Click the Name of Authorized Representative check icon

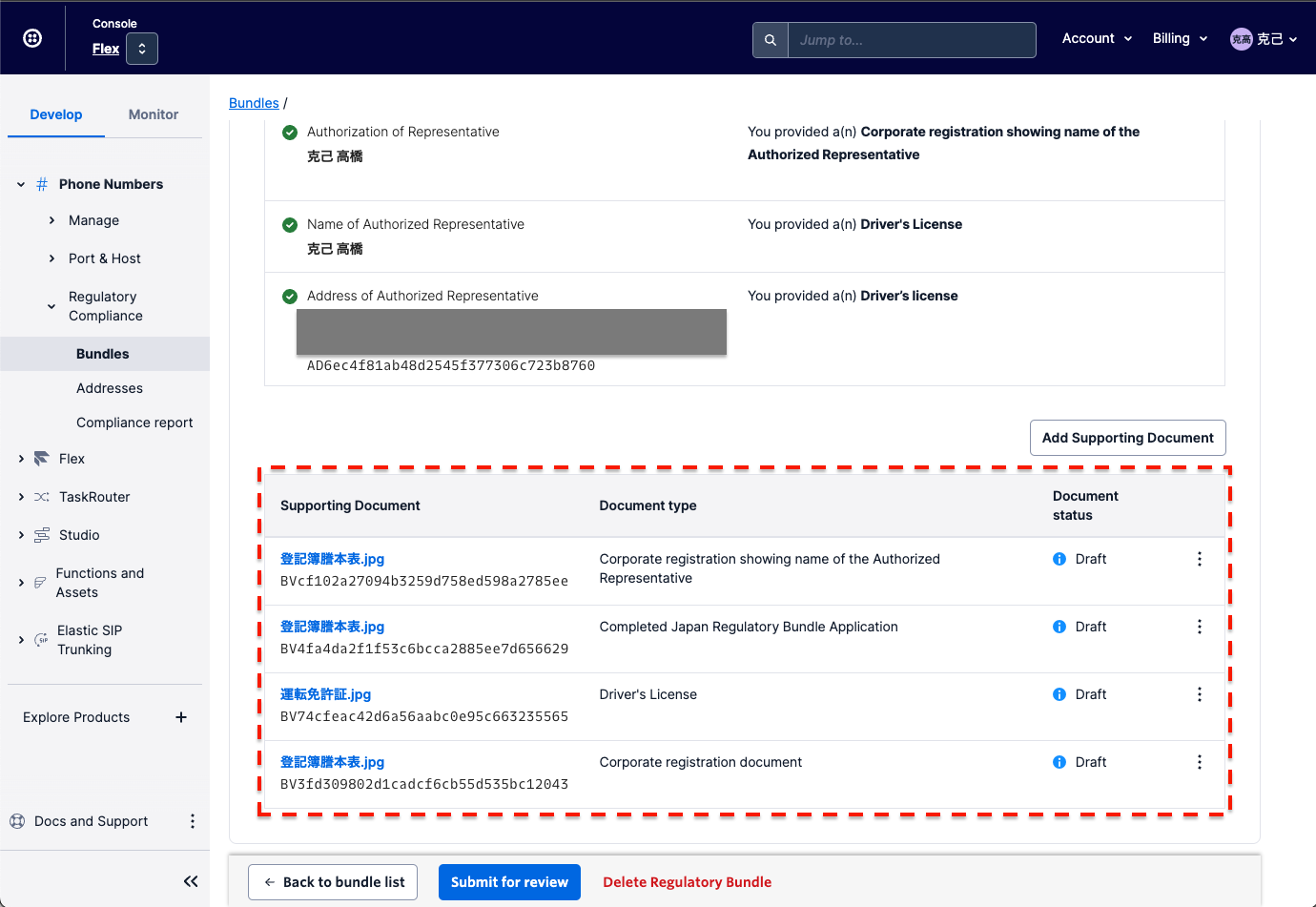[290, 225]
